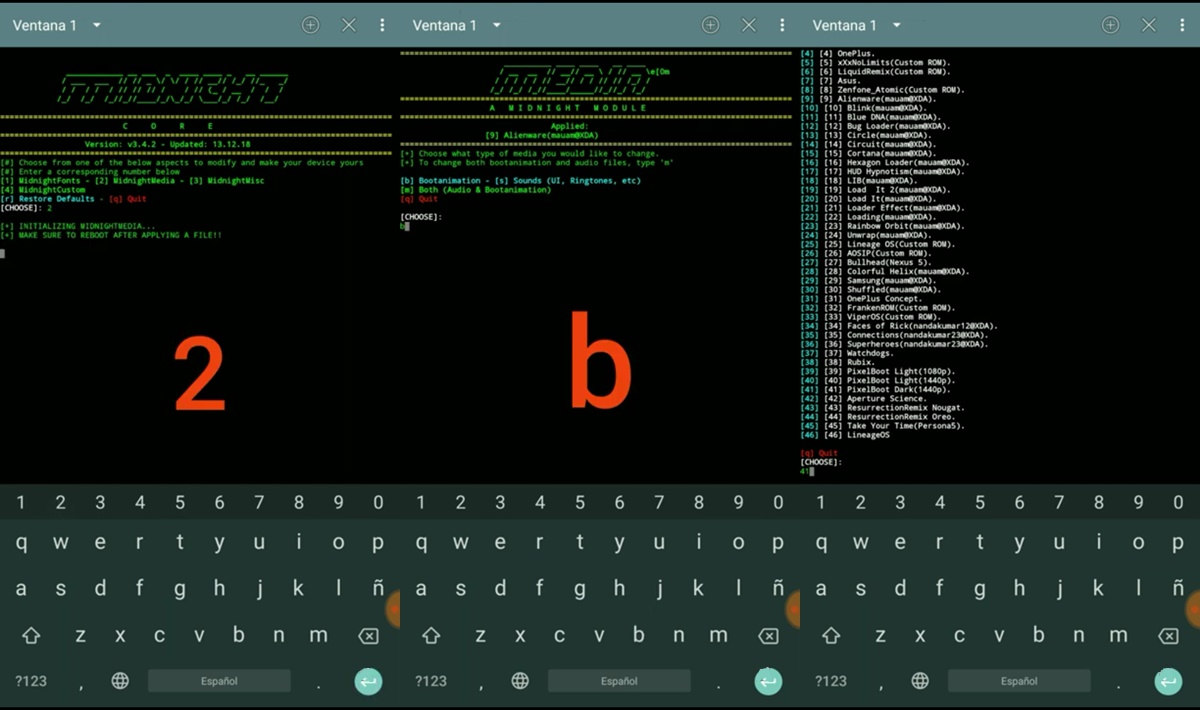The image size is (1200, 710).
Task: Click the '[b] Bootanimation' option in MidnightMedia
Action: (x=443, y=181)
